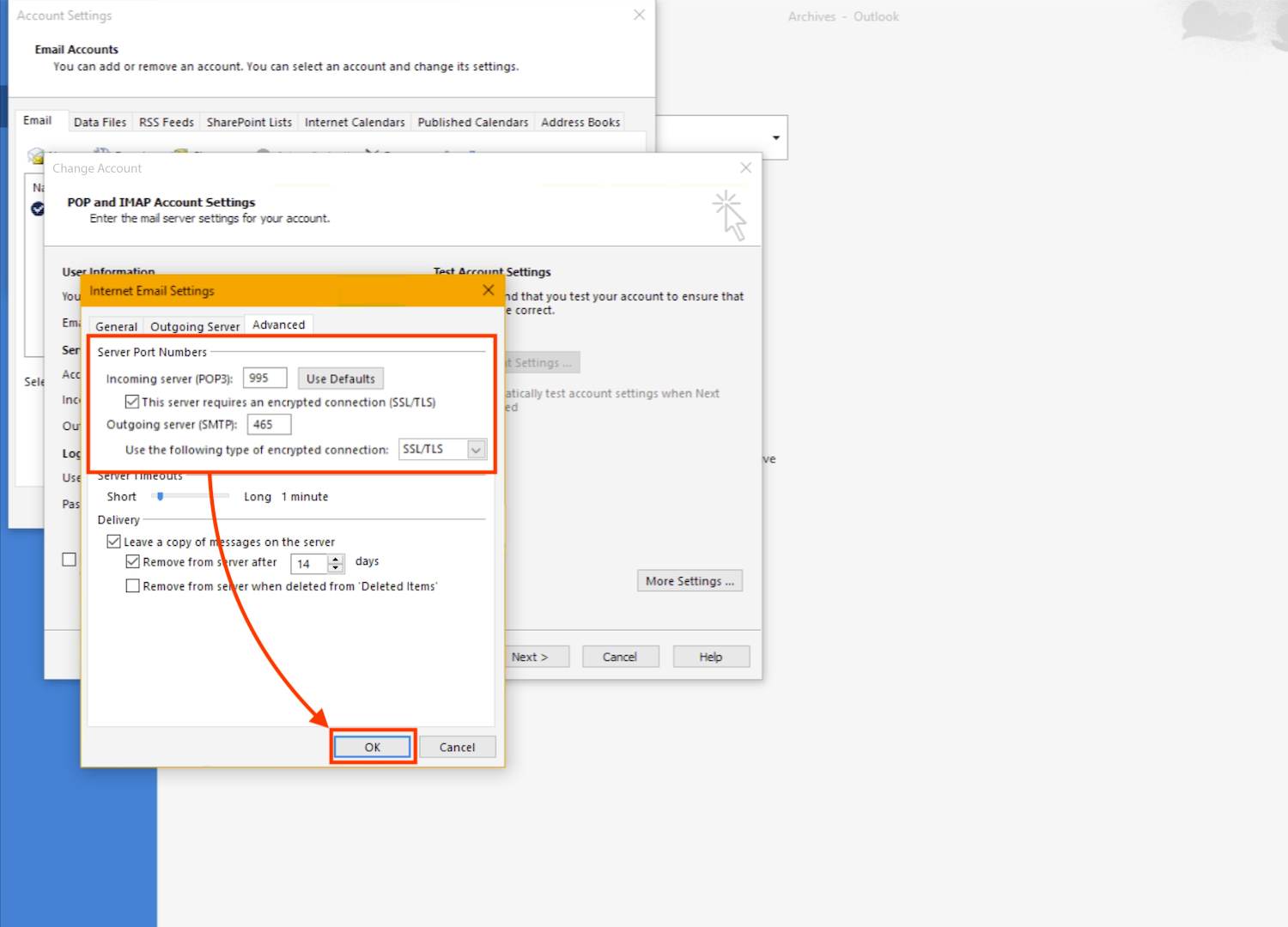
Task: Expand the dropdown arrow in the Outlook background window
Action: coord(775,138)
